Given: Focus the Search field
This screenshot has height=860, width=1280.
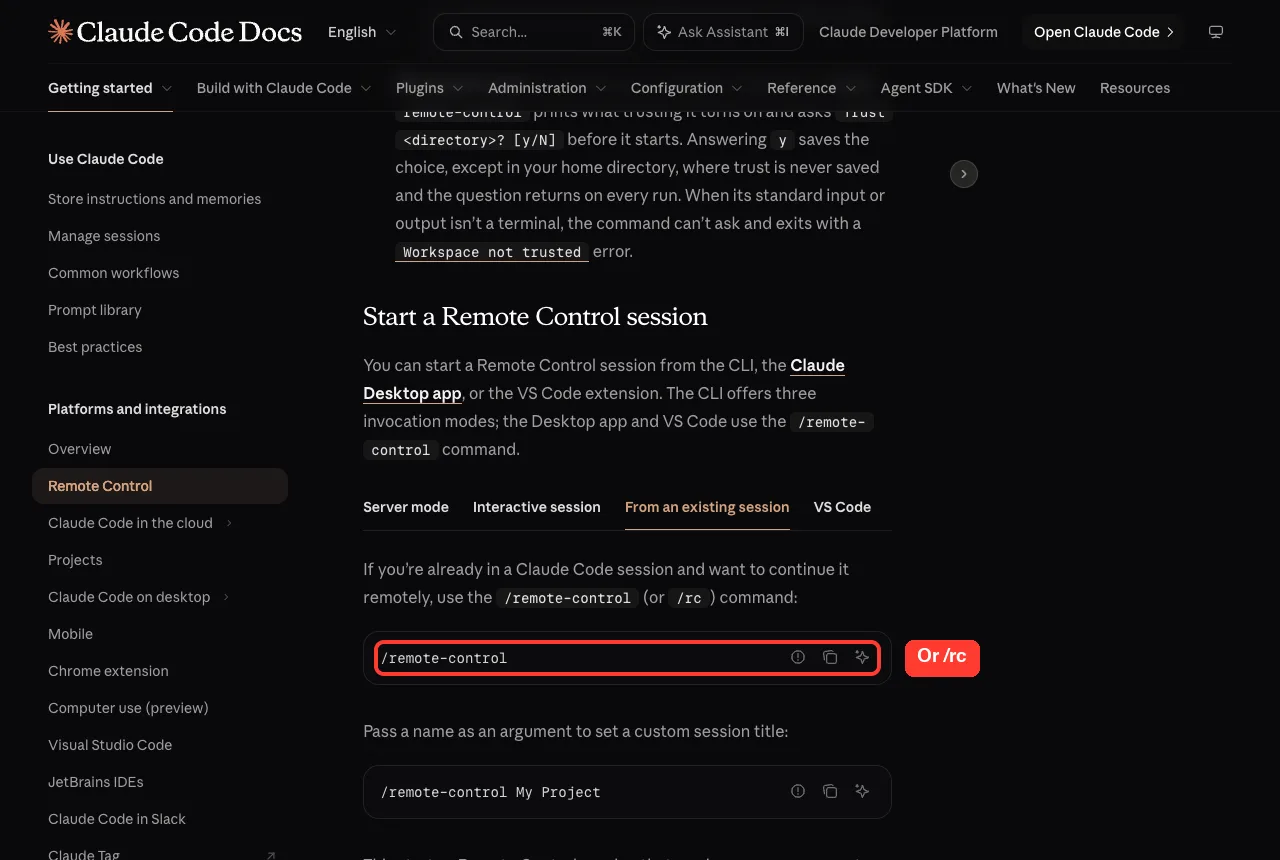Looking at the screenshot, I should (x=534, y=32).
